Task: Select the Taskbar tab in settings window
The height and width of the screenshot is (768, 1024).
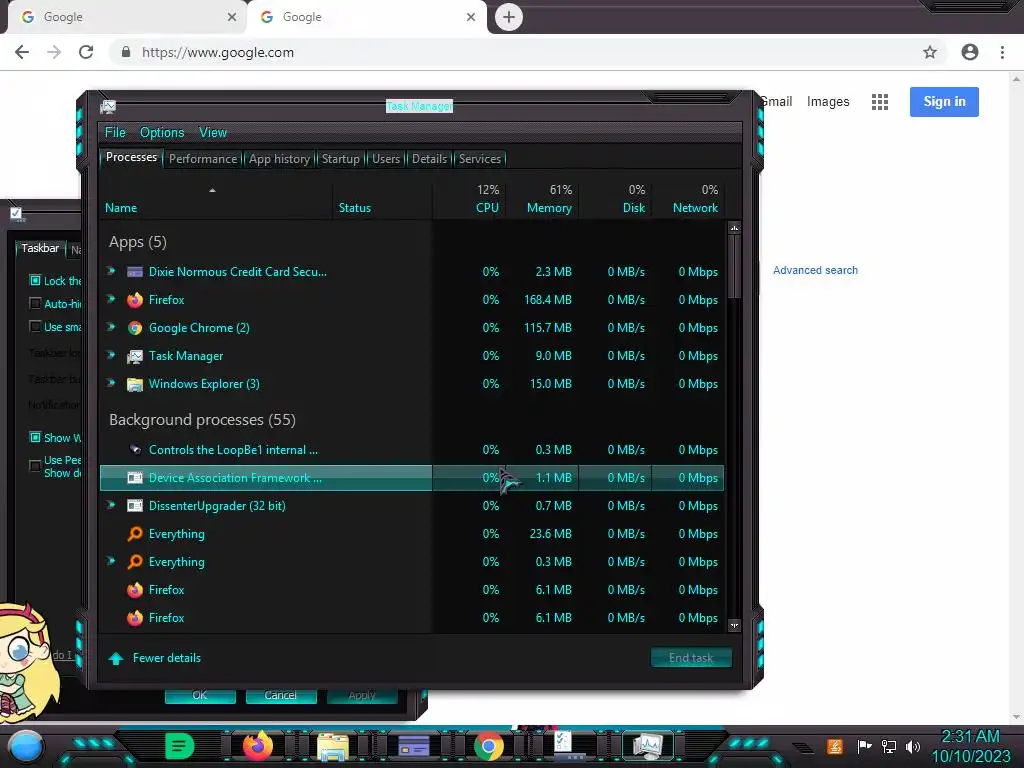Action: pos(40,248)
